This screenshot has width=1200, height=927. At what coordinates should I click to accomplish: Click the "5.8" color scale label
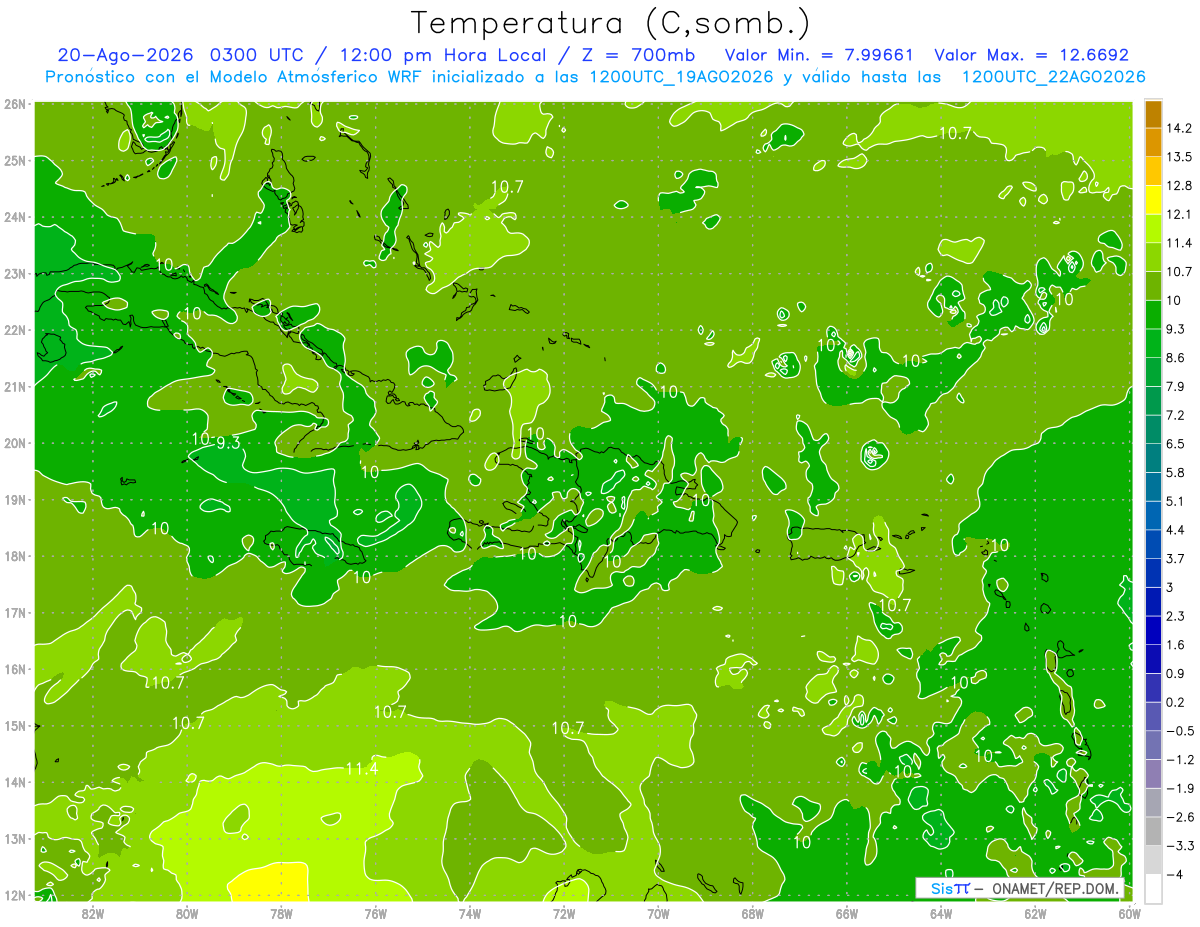1176,472
